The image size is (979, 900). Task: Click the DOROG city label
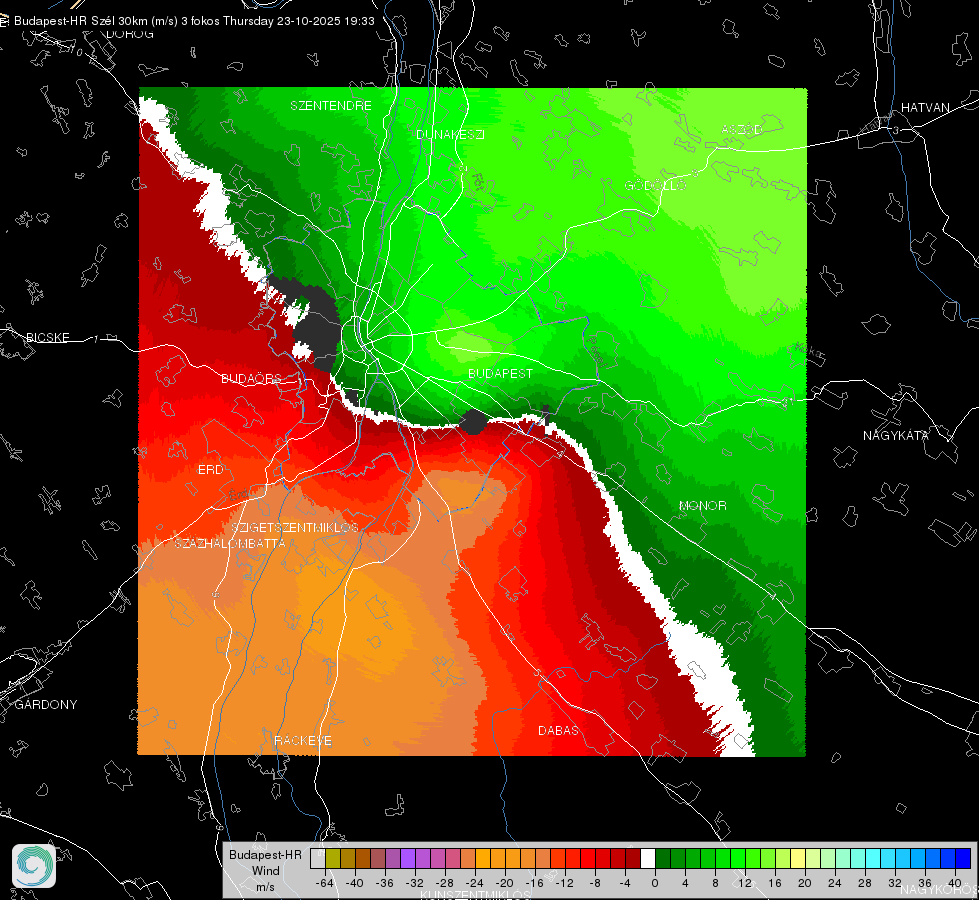[130, 34]
